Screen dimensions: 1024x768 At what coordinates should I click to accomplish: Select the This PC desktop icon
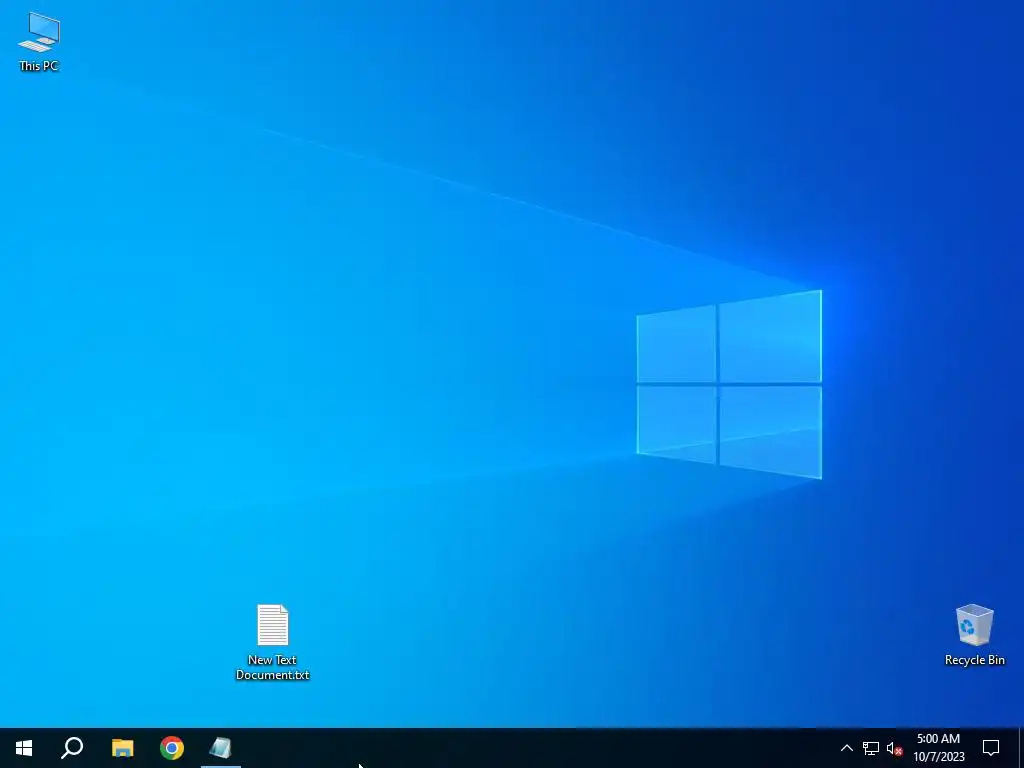[39, 42]
